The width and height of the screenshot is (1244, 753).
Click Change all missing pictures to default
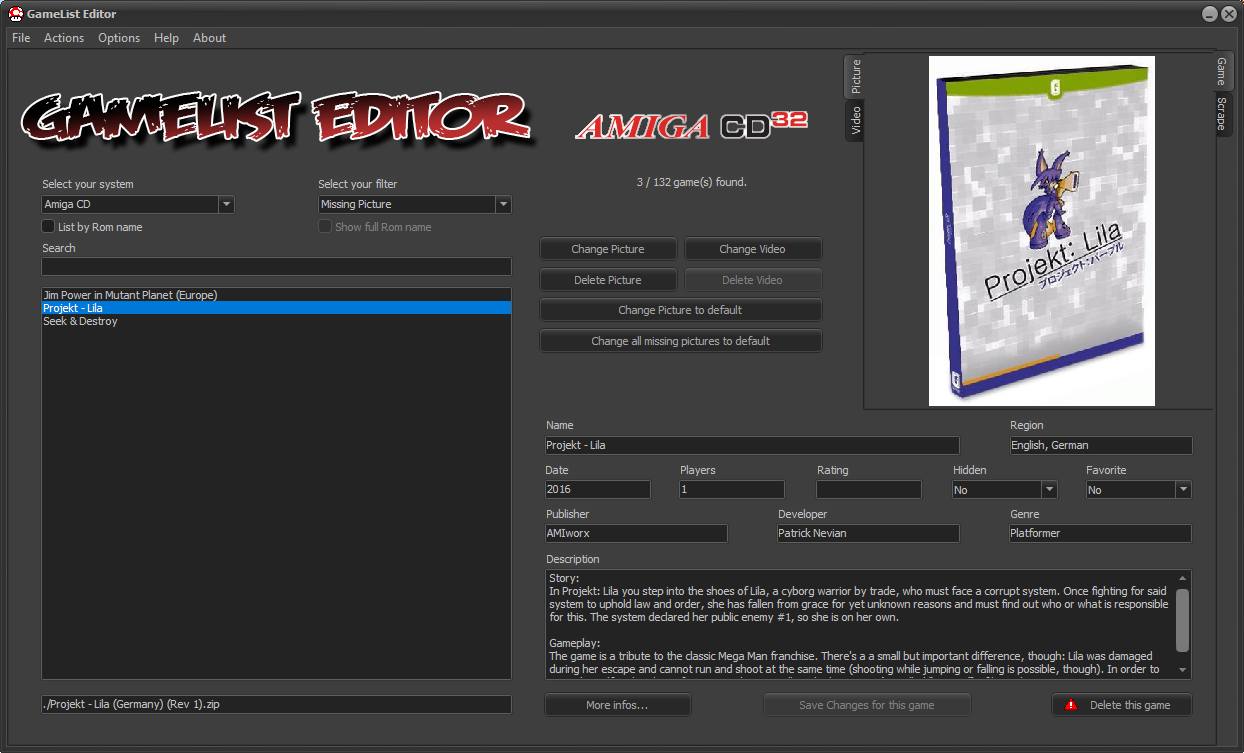[680, 341]
